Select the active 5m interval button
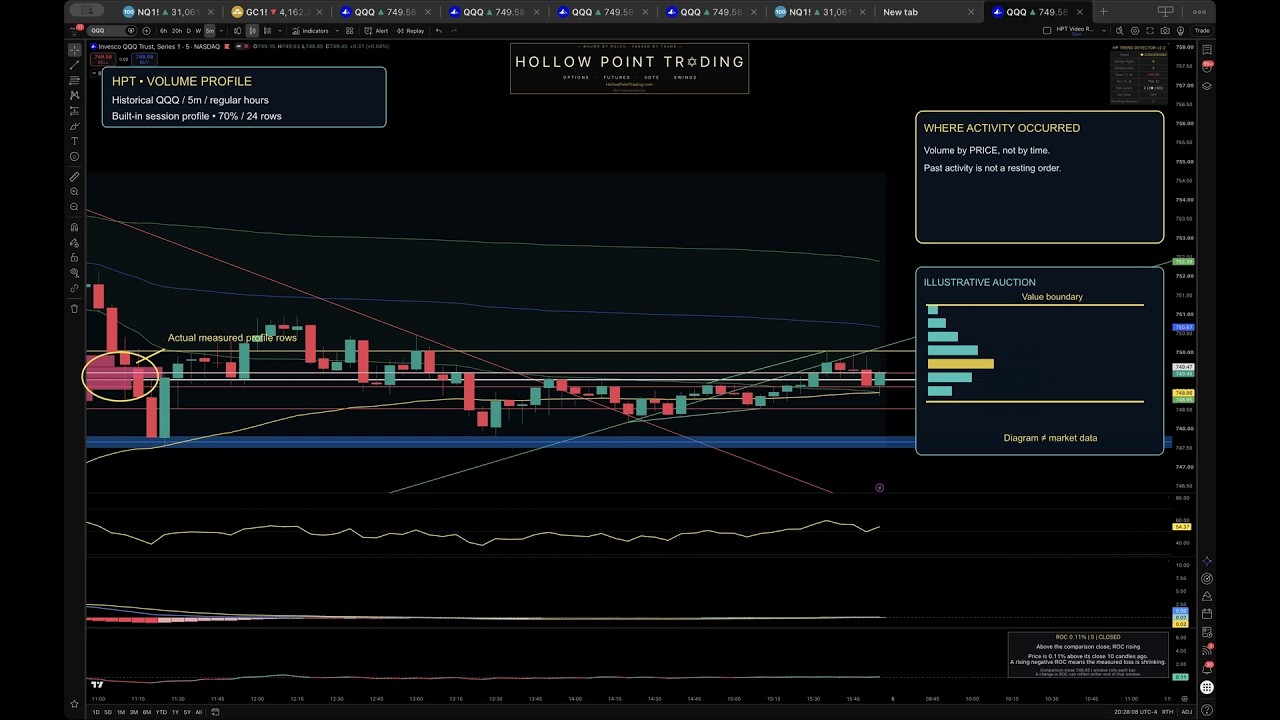The height and width of the screenshot is (720, 1280). coord(210,31)
